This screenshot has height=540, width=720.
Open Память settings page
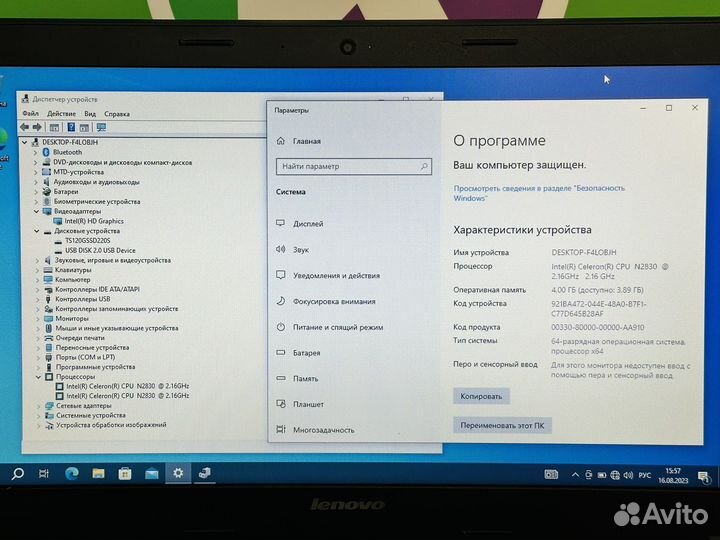click(297, 379)
